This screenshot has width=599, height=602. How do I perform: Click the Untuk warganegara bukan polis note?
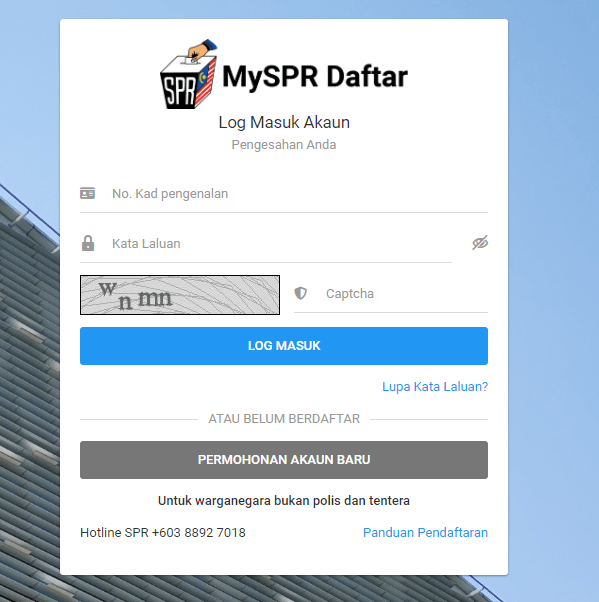284,501
